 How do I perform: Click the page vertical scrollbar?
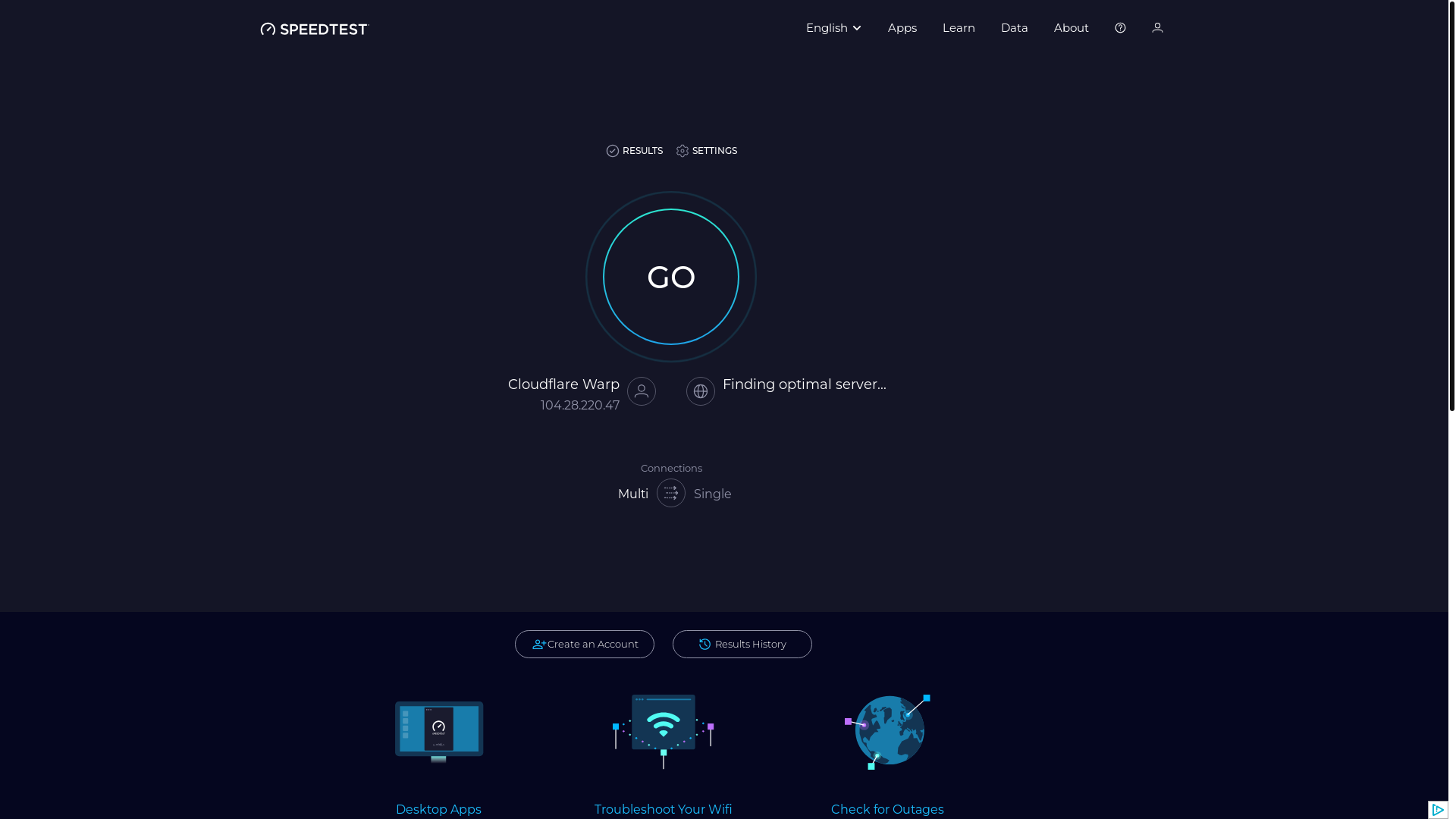click(1452, 206)
